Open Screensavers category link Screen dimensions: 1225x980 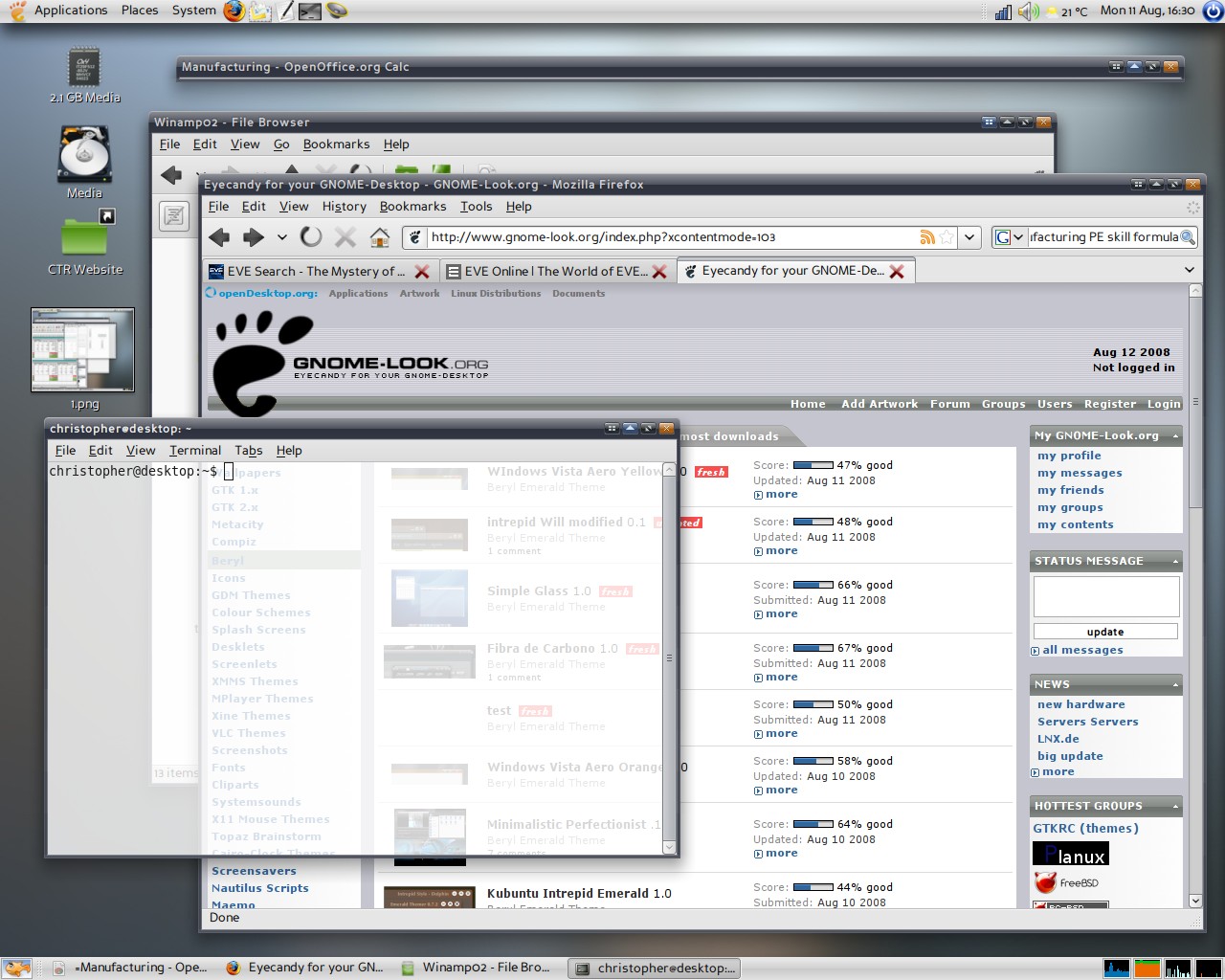tap(254, 872)
